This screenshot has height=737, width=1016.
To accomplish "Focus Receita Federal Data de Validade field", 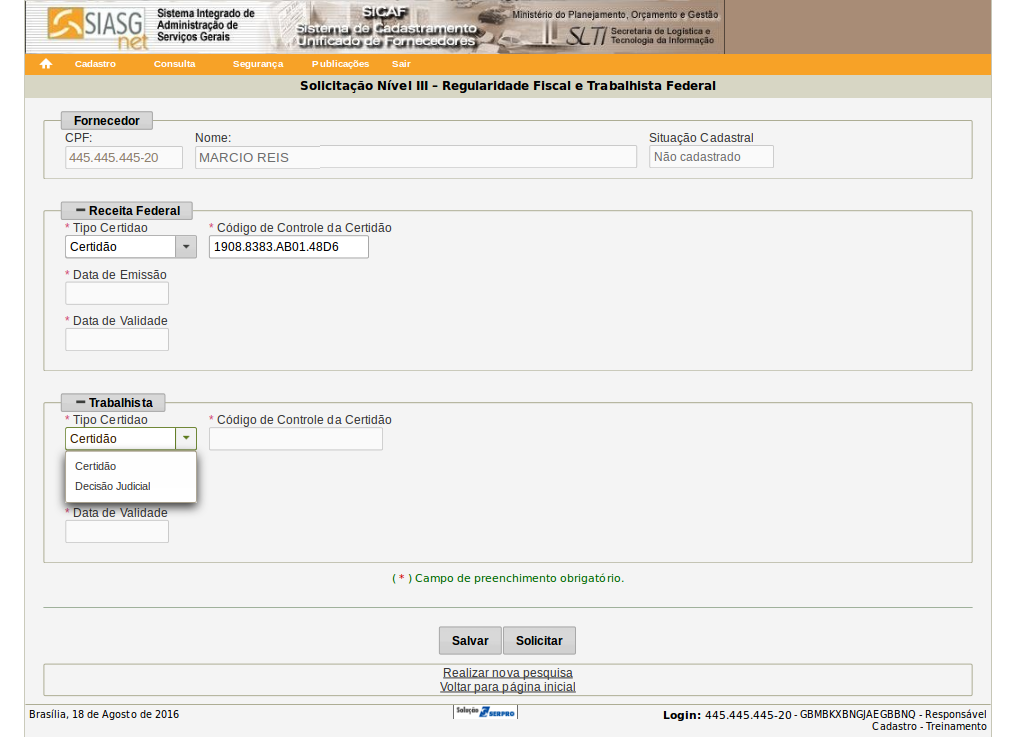I will [117, 340].
